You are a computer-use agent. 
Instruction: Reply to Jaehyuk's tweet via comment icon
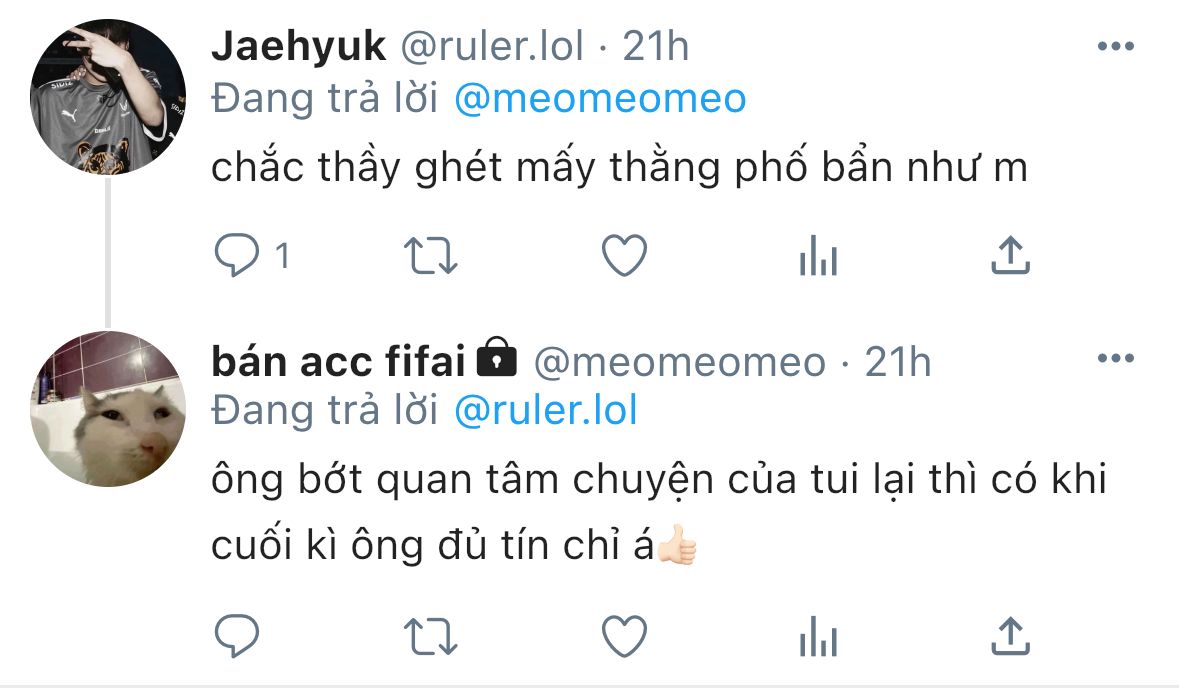[x=237, y=256]
